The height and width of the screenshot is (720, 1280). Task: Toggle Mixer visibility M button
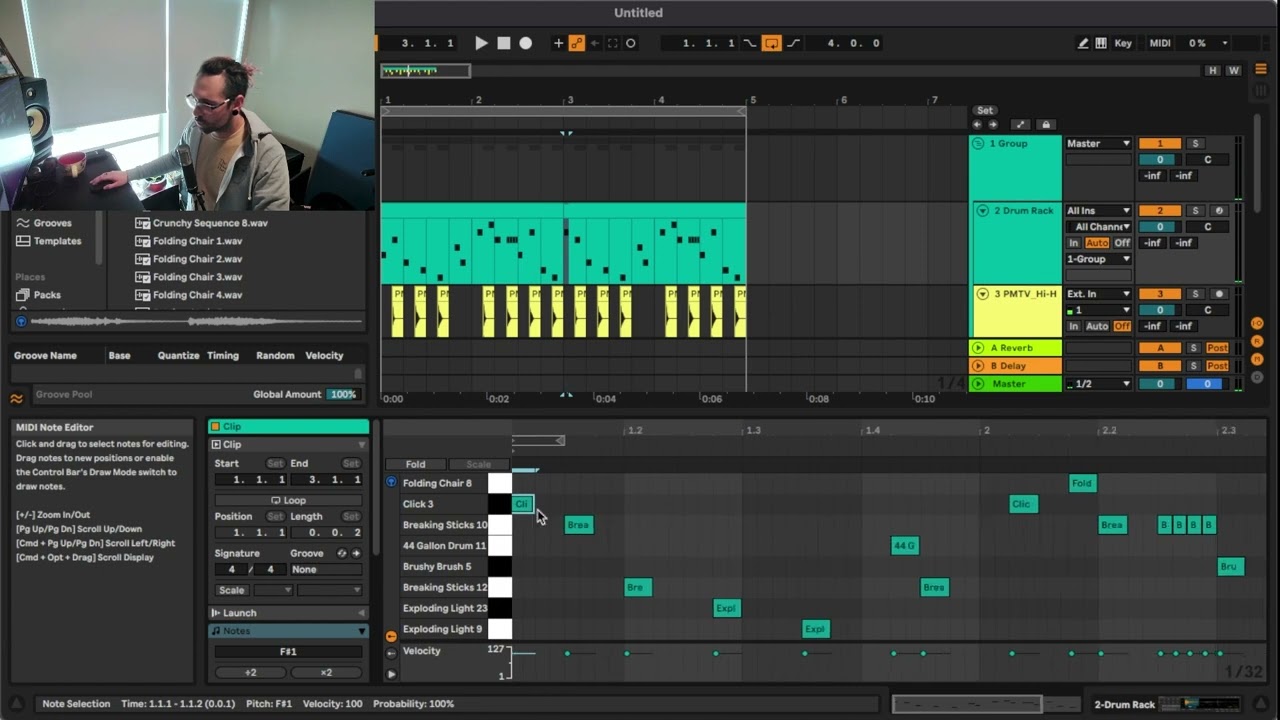pos(1257,360)
